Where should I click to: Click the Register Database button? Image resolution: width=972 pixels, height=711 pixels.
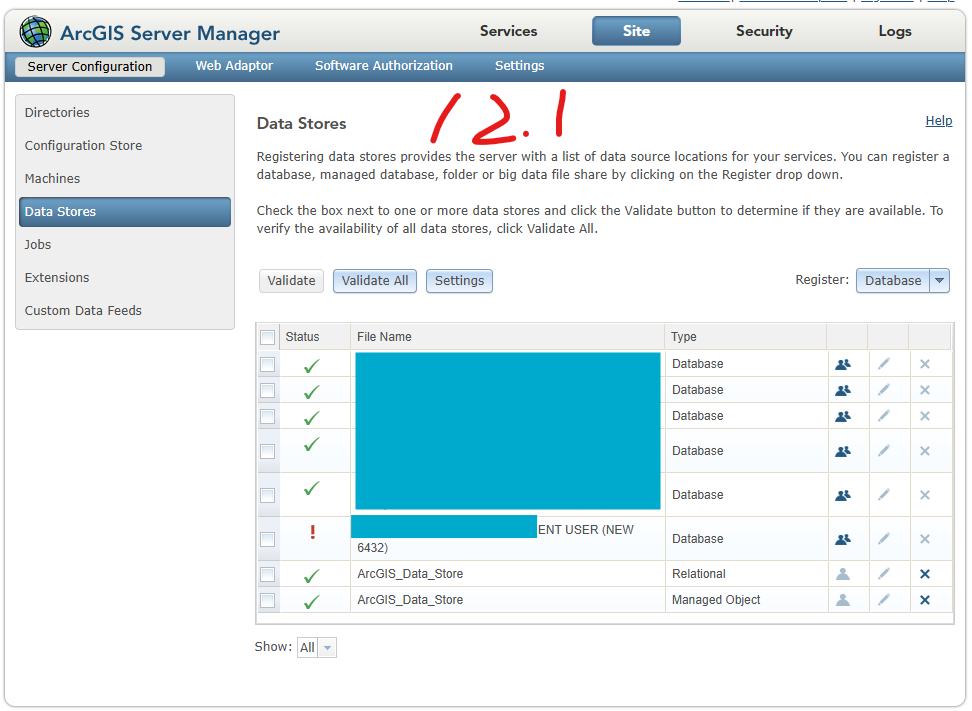(893, 281)
